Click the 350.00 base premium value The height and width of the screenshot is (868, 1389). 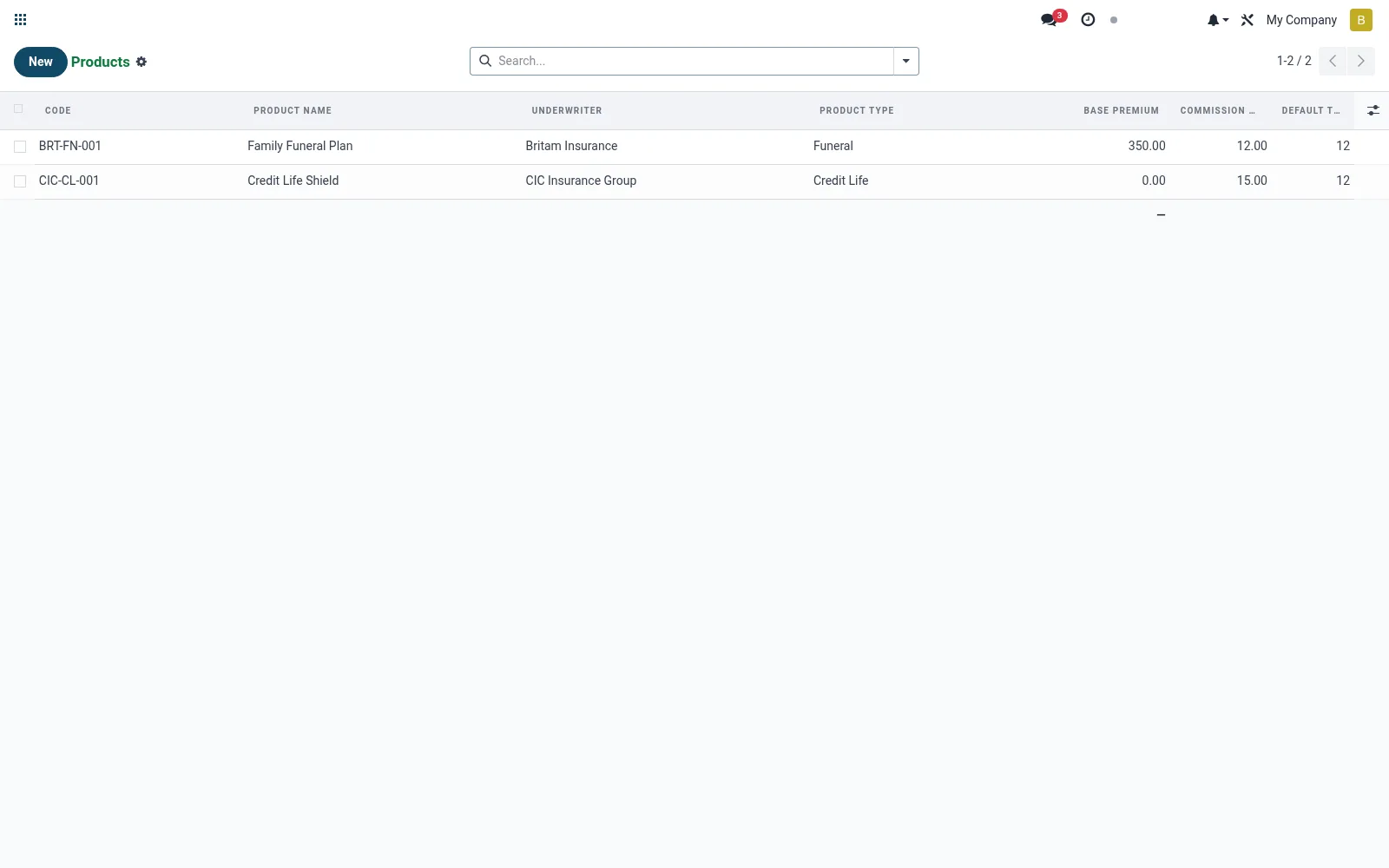click(1147, 146)
